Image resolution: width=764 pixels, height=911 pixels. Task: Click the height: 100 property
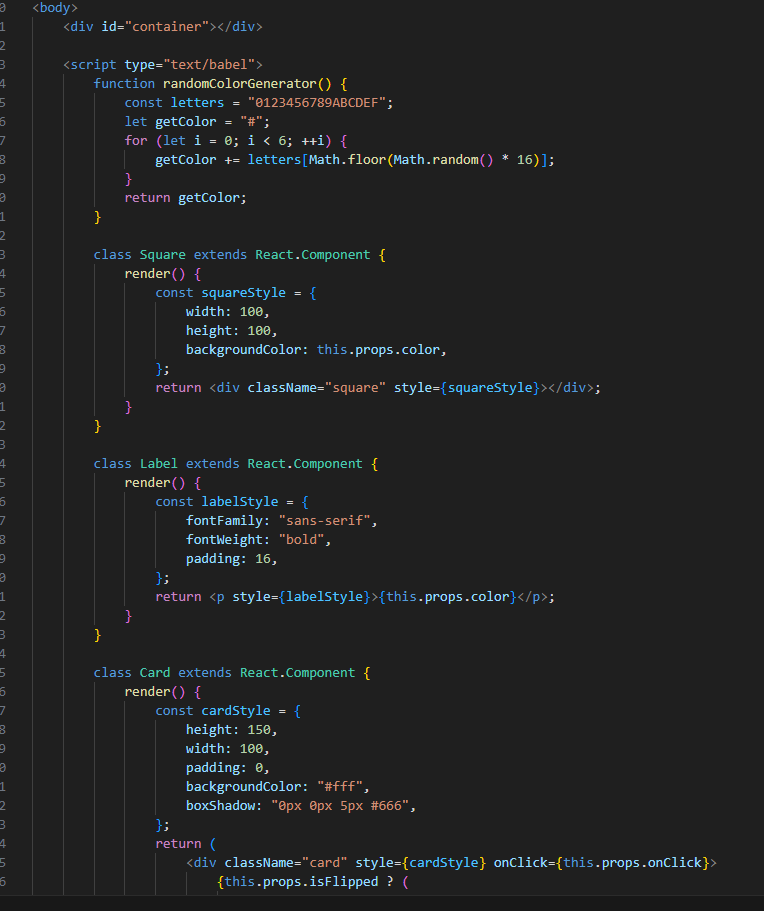pos(228,331)
